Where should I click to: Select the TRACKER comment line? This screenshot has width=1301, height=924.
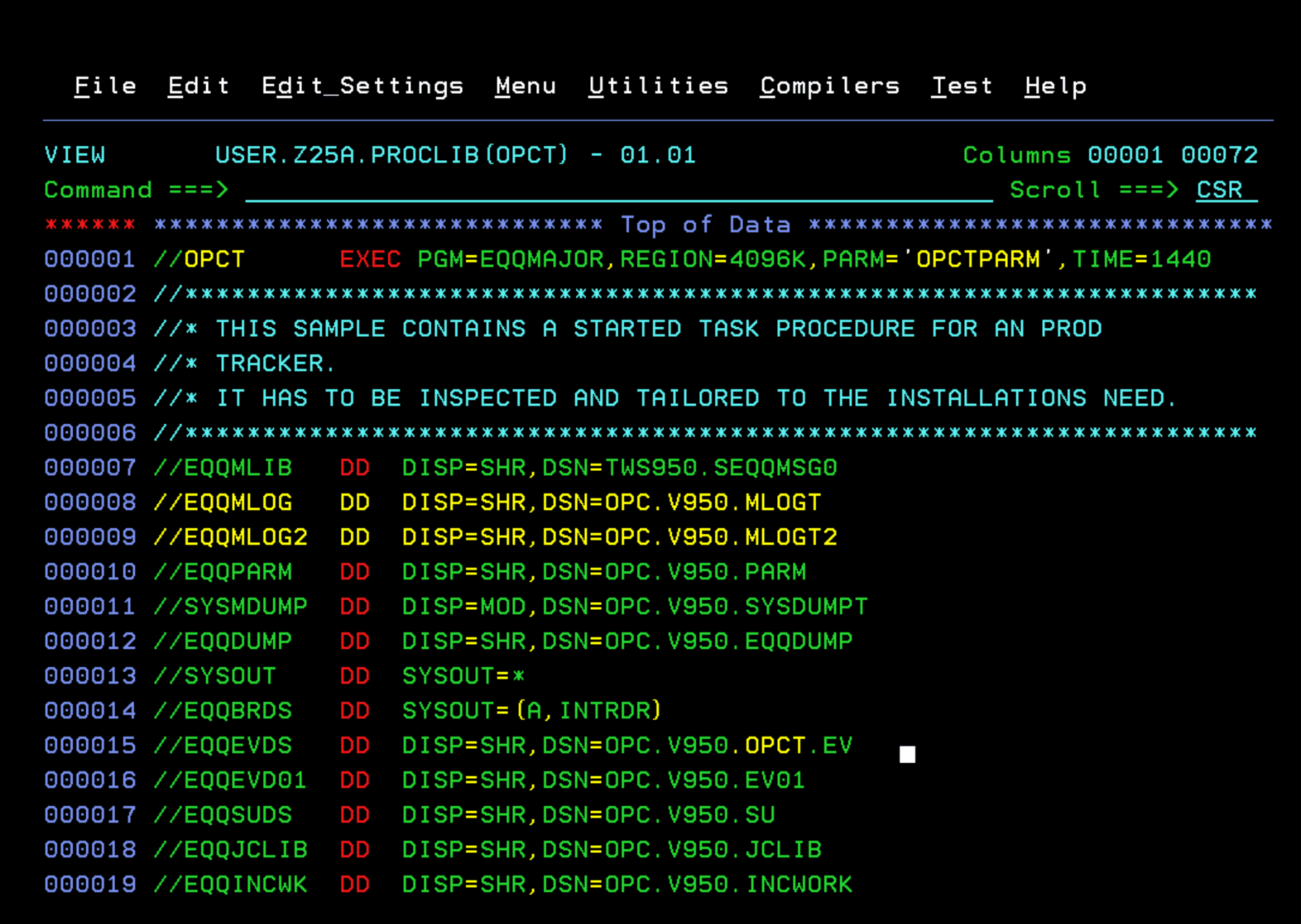(x=247, y=363)
